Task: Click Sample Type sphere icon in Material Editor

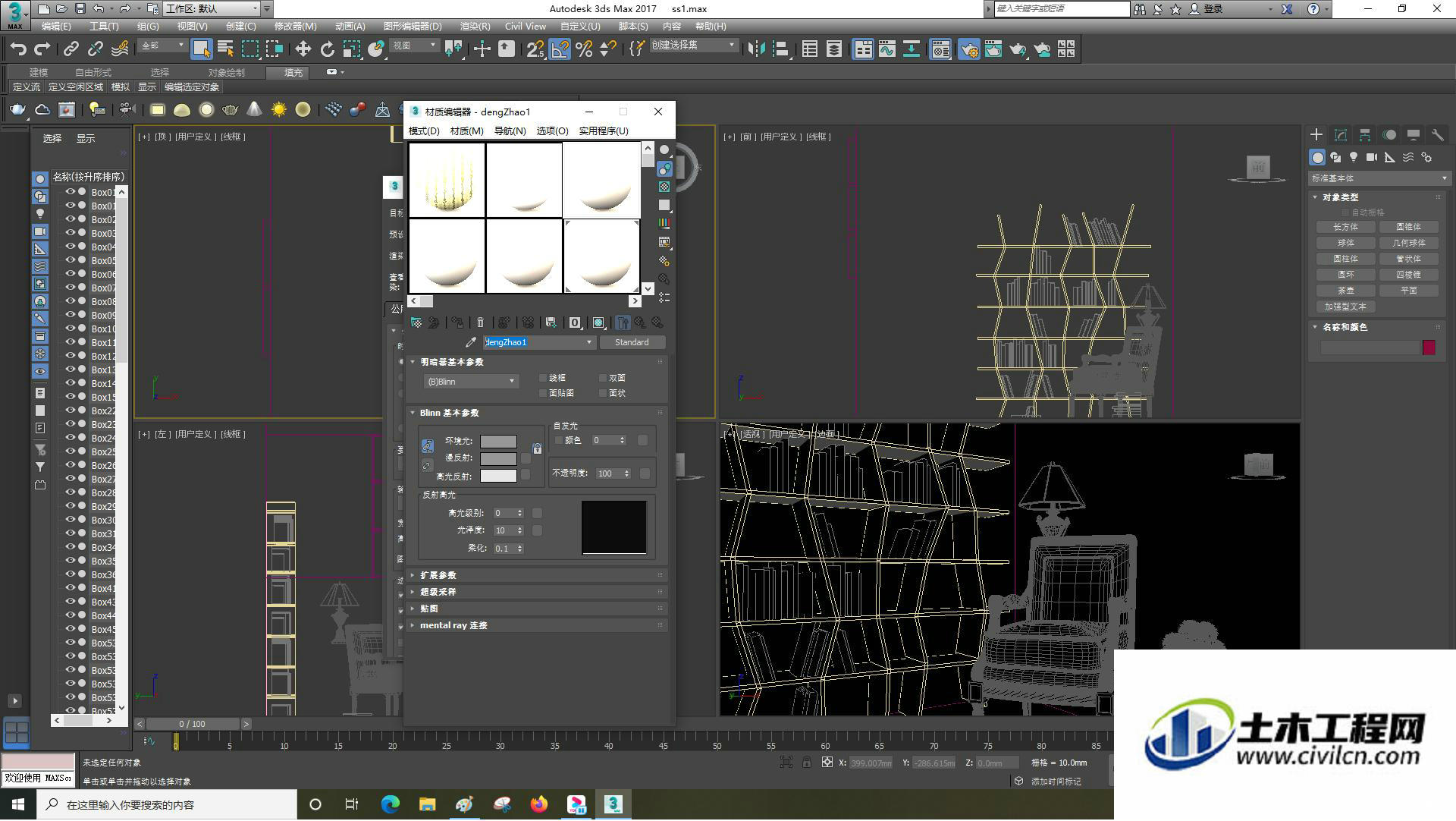Action: pyautogui.click(x=664, y=150)
